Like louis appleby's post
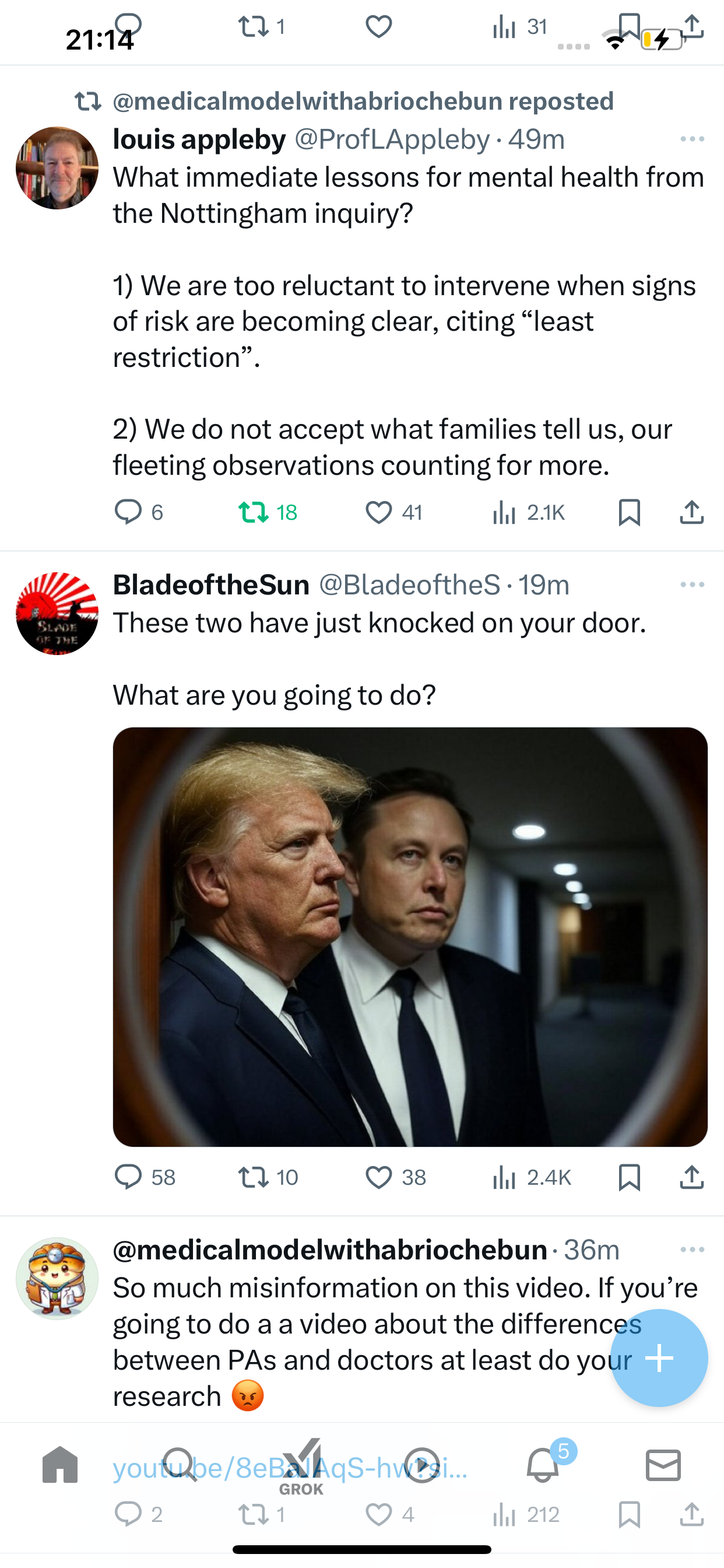 (x=378, y=512)
